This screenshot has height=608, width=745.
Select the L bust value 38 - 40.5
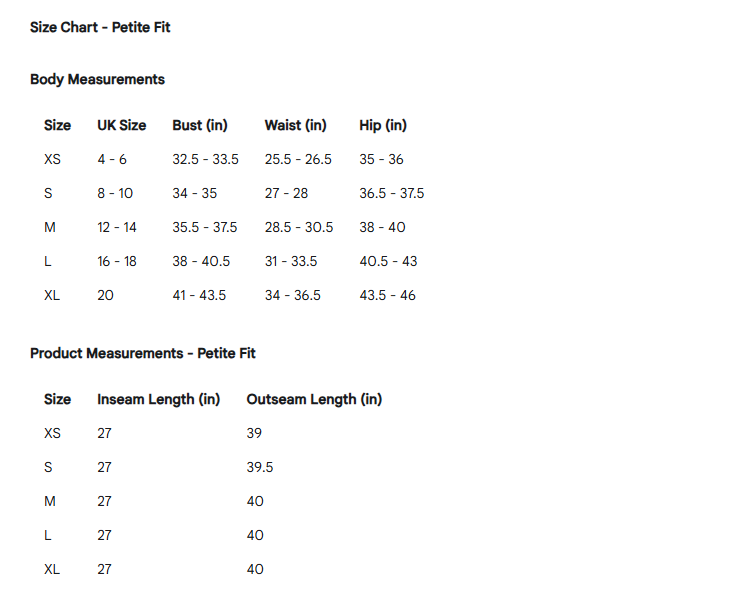pos(201,261)
